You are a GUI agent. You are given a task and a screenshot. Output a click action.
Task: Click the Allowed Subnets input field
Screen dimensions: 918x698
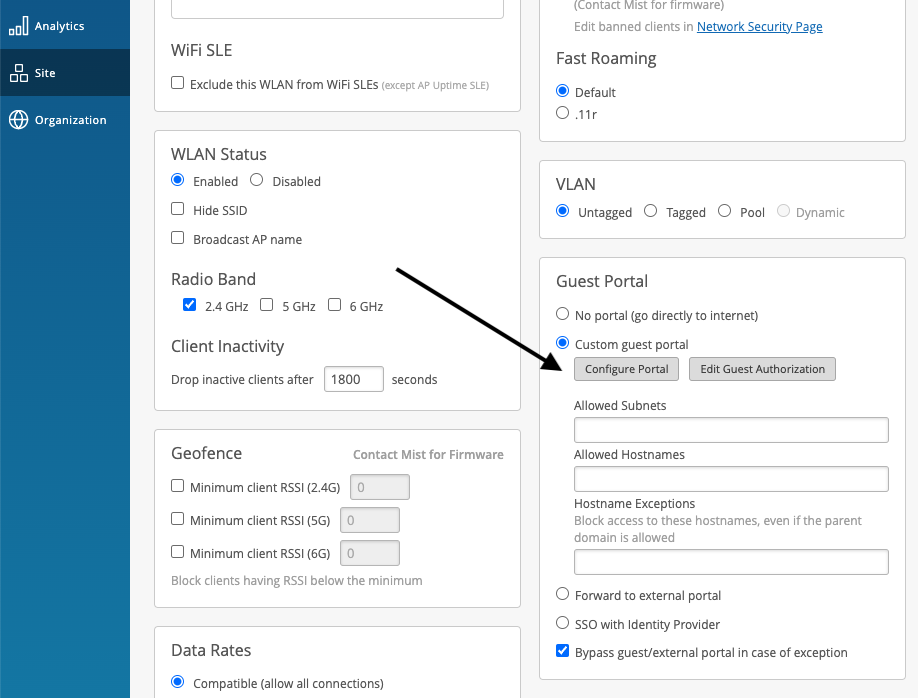[x=731, y=430]
